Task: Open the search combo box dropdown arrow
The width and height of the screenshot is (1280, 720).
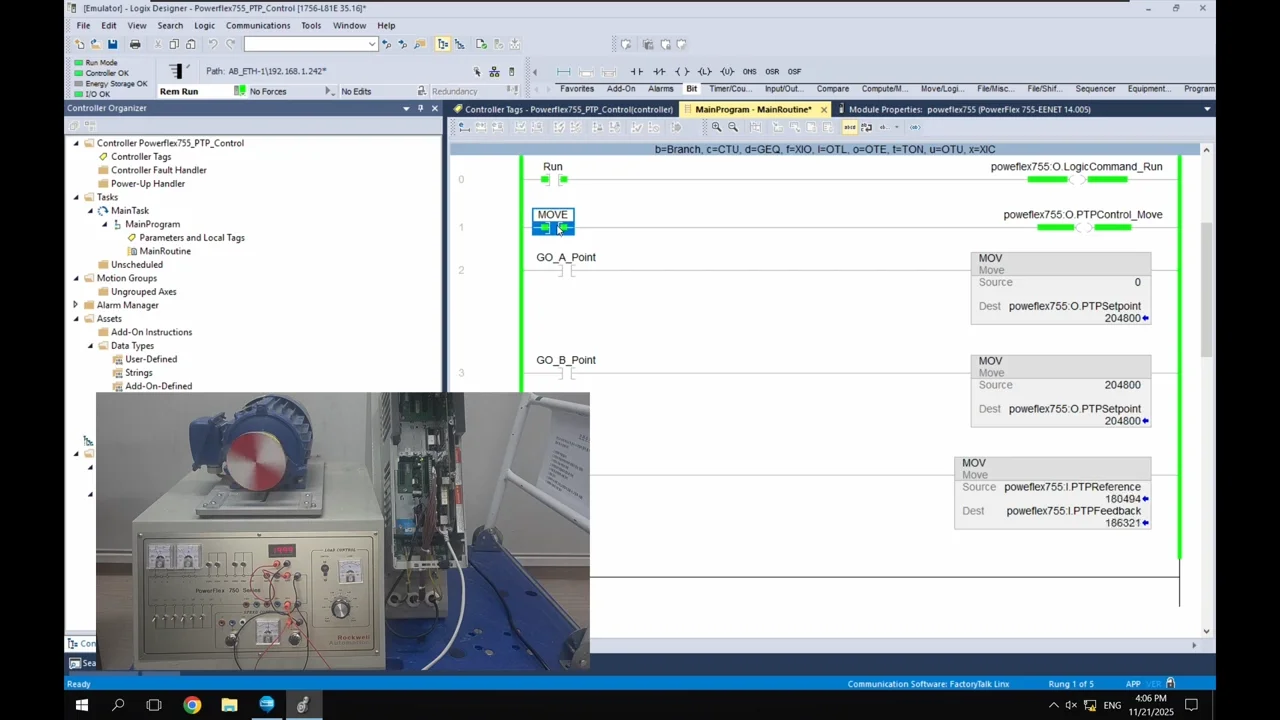Action: click(372, 44)
